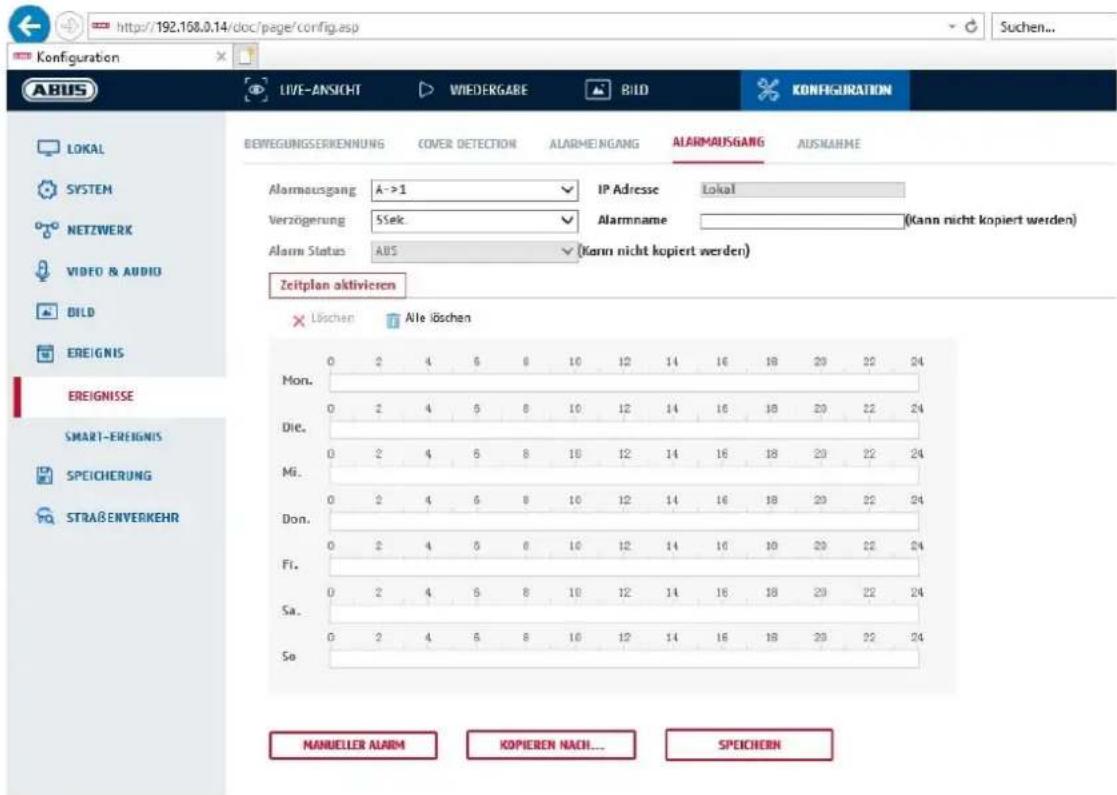
Task: Click the Speicherung disk icon in sidebar
Action: point(45,475)
